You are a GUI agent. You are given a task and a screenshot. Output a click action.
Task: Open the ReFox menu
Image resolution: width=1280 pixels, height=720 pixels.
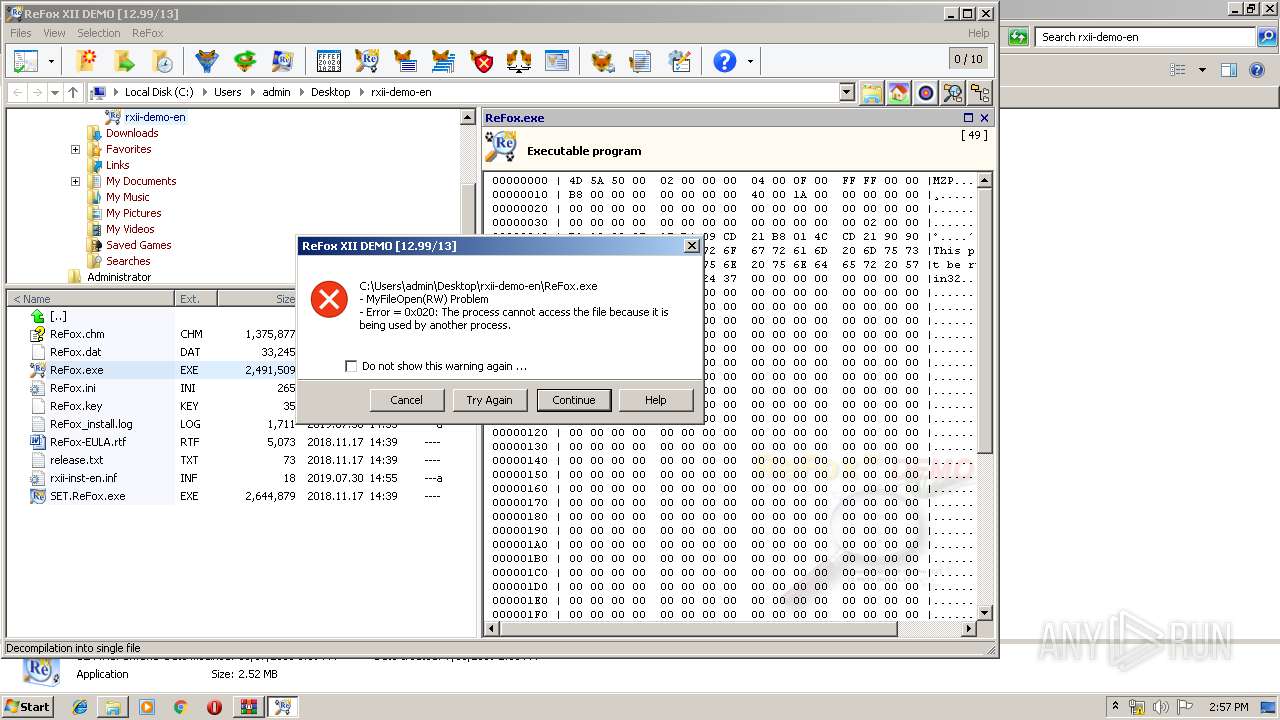click(x=147, y=33)
